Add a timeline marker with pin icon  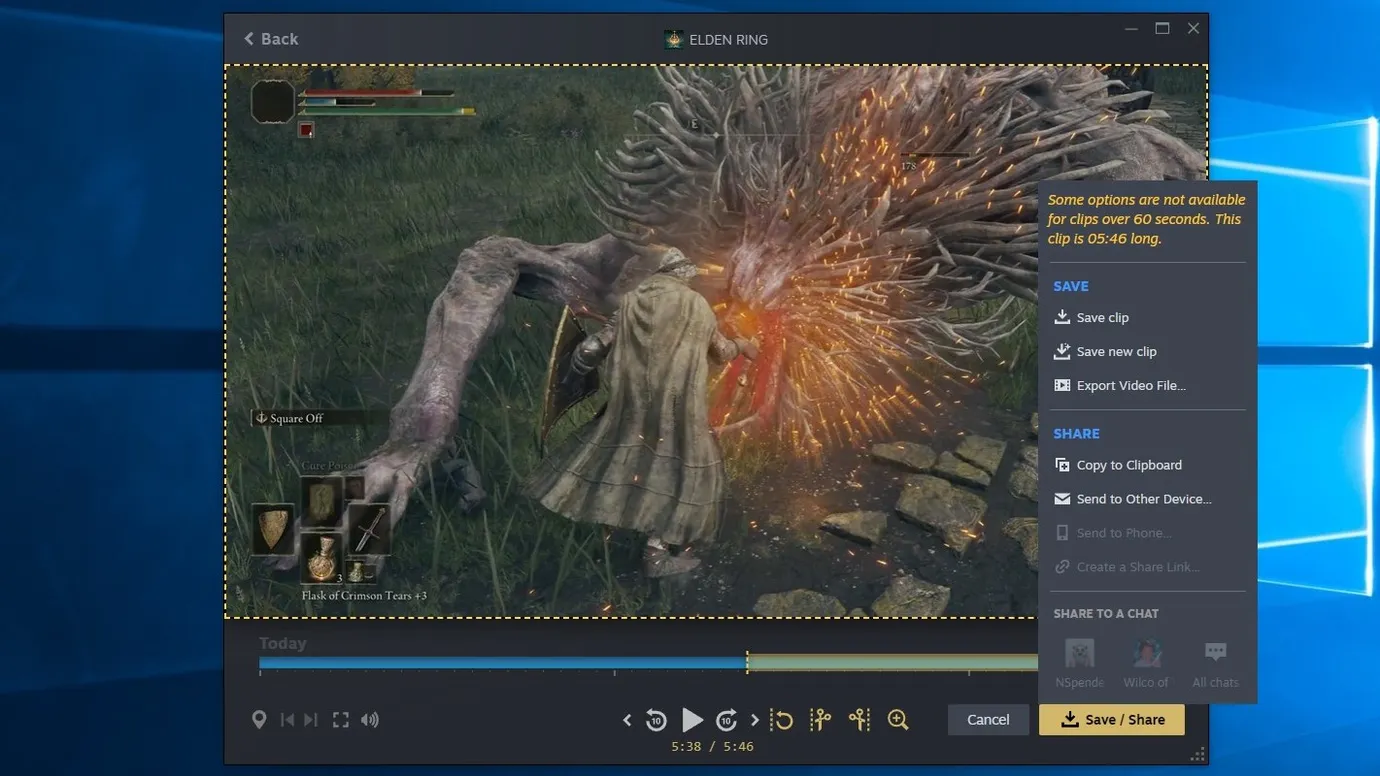259,720
